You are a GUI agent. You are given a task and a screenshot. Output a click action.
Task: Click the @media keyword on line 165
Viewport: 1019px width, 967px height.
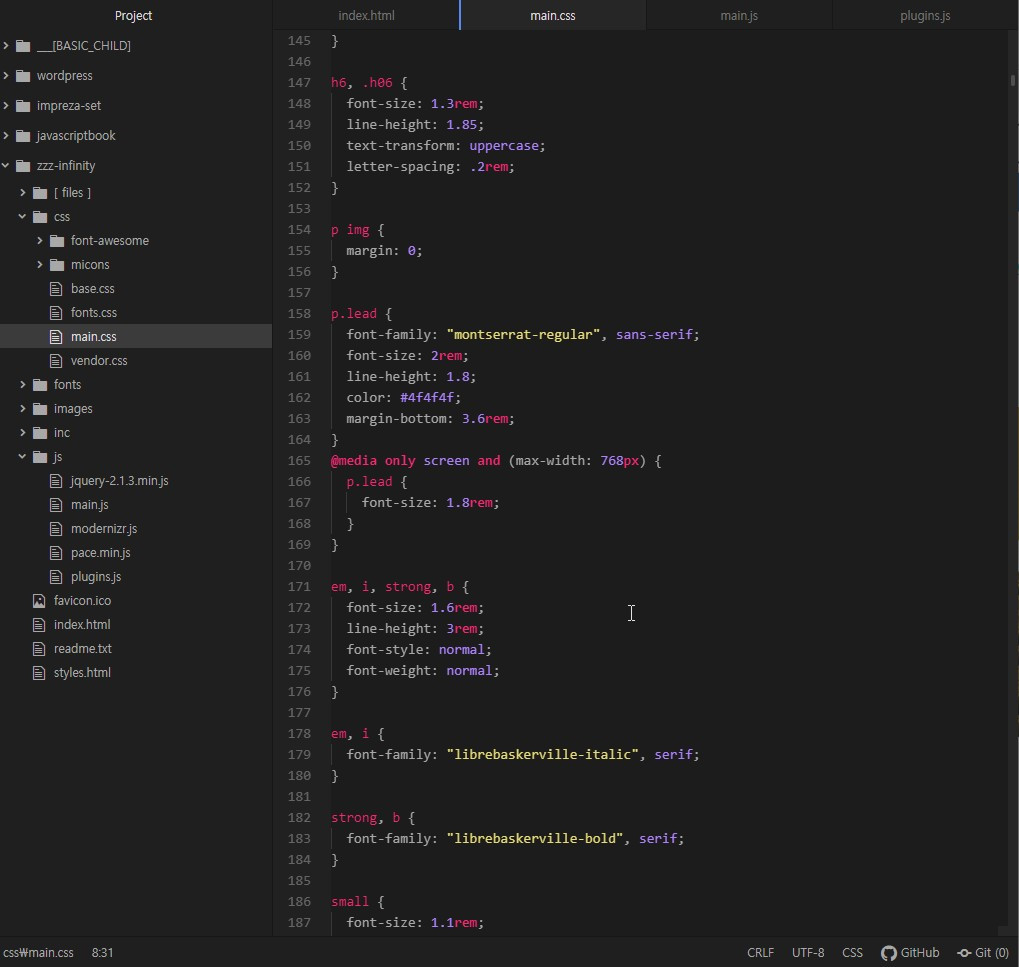354,461
